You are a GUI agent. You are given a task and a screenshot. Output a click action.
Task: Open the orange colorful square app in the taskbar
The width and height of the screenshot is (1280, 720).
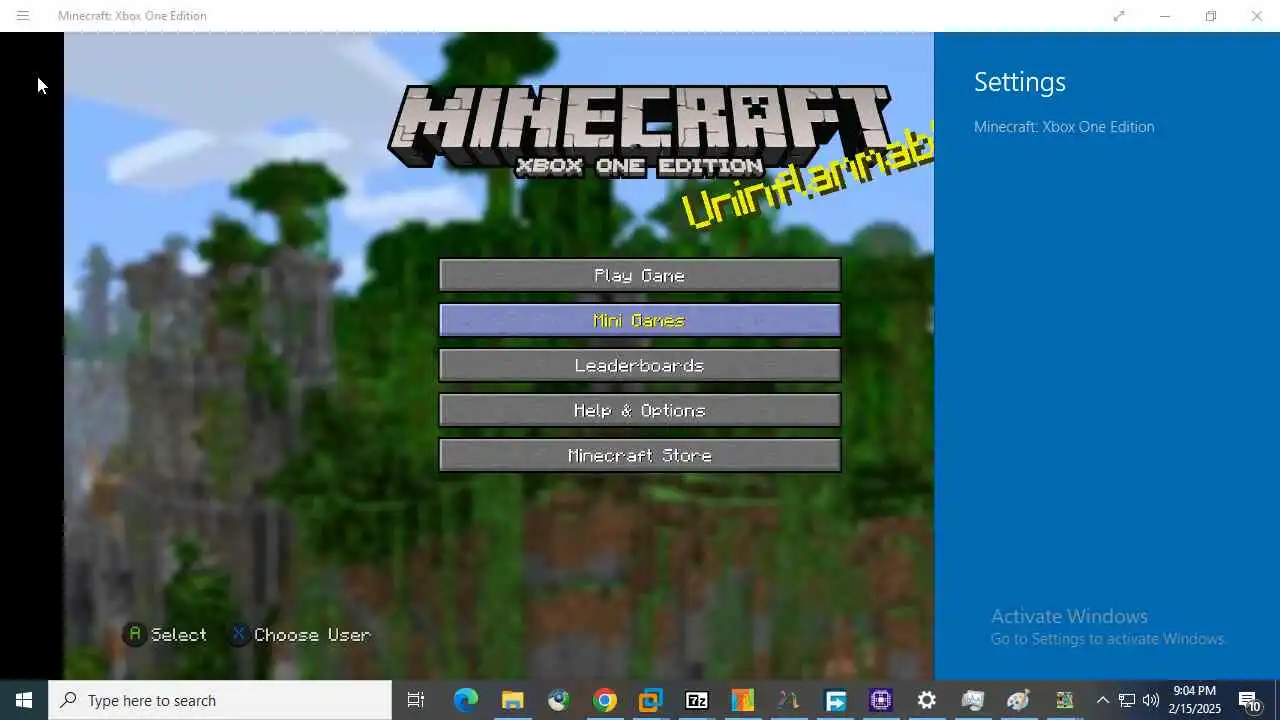coord(742,700)
